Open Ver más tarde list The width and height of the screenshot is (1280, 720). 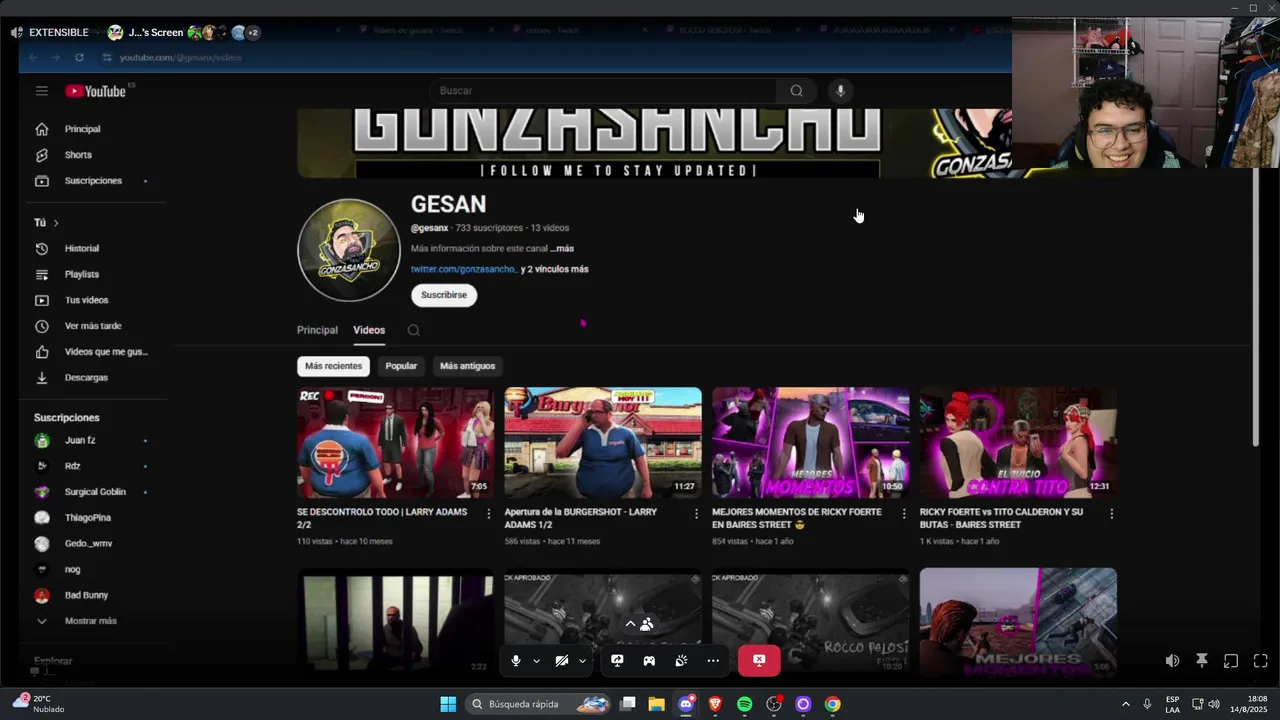(x=92, y=326)
